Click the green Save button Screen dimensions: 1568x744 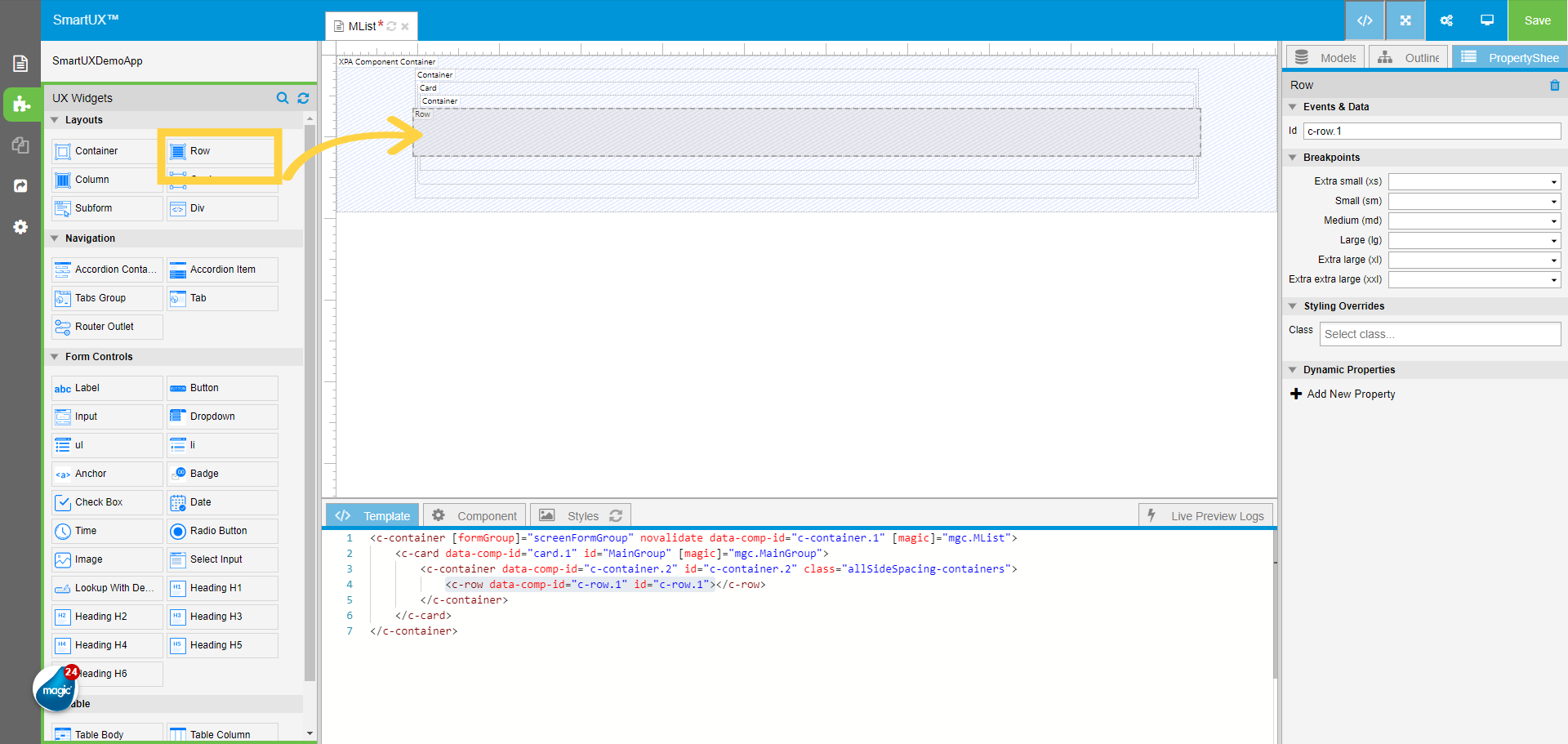[x=1537, y=20]
